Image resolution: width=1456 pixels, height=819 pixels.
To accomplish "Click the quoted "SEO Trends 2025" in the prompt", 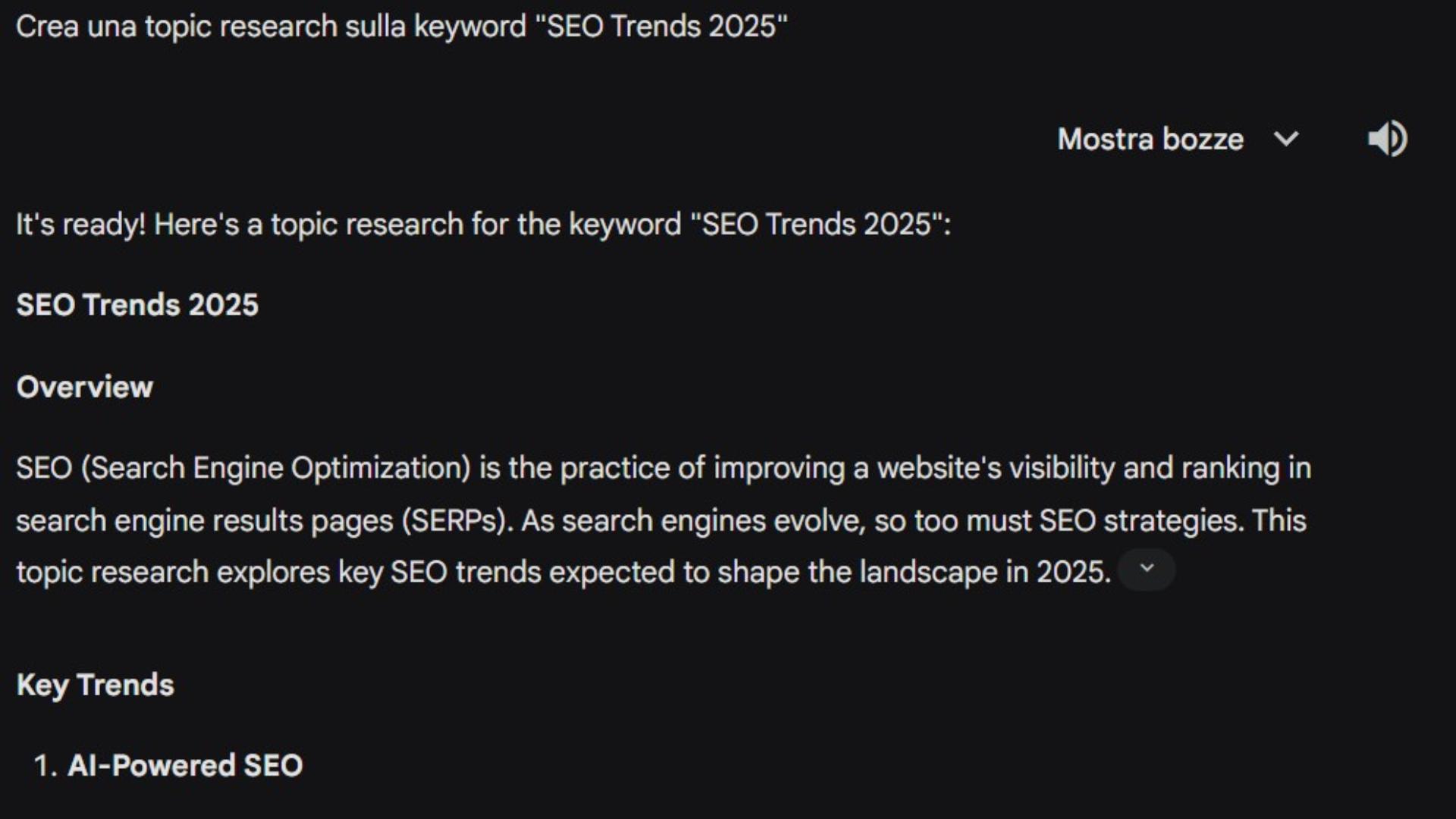I will (661, 27).
